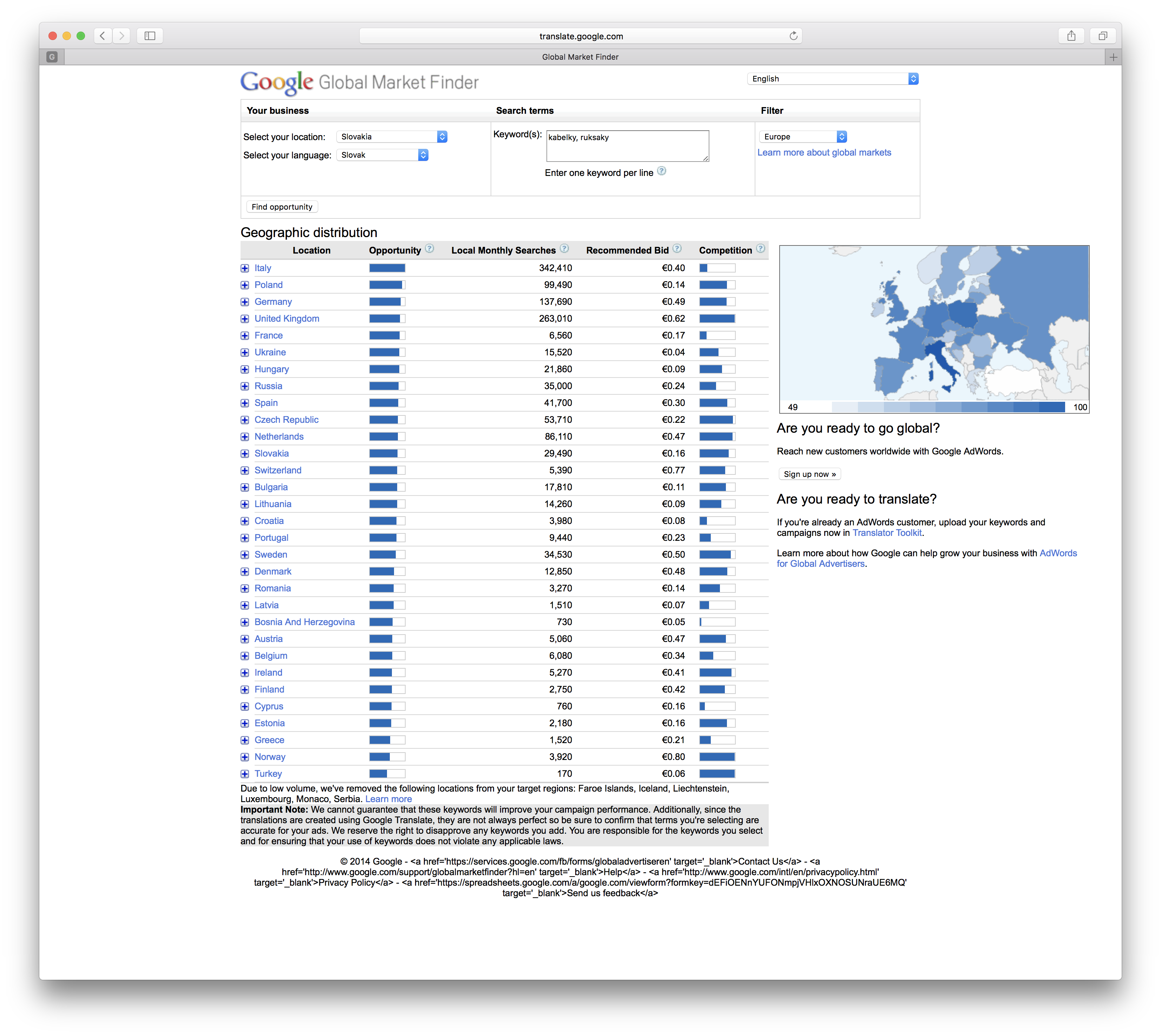Toggle the Safari sidebar button

(150, 36)
